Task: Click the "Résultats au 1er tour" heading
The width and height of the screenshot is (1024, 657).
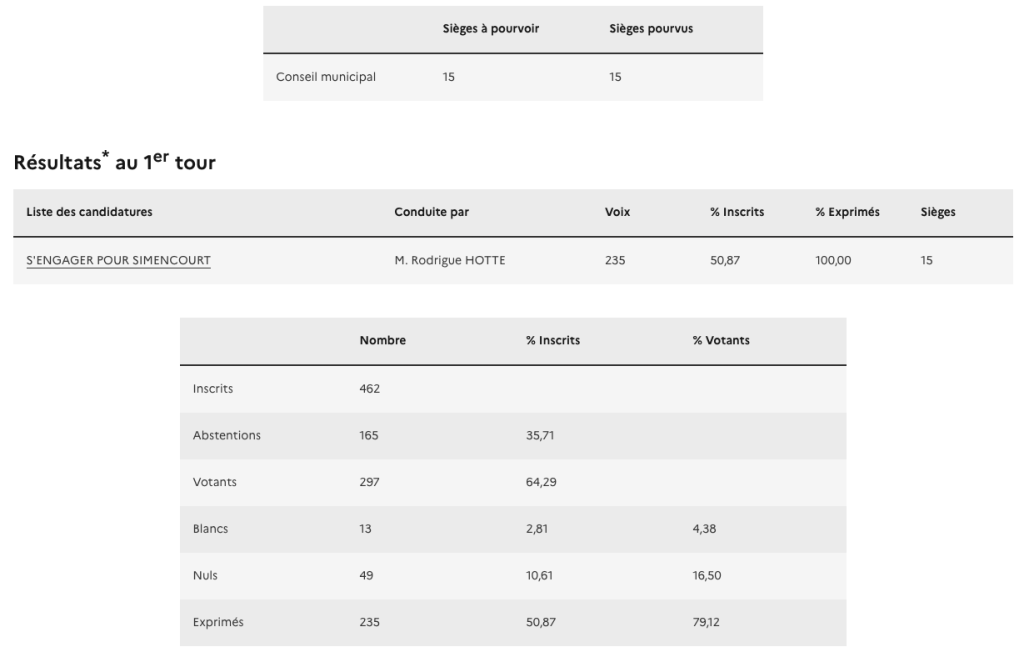Action: point(114,163)
